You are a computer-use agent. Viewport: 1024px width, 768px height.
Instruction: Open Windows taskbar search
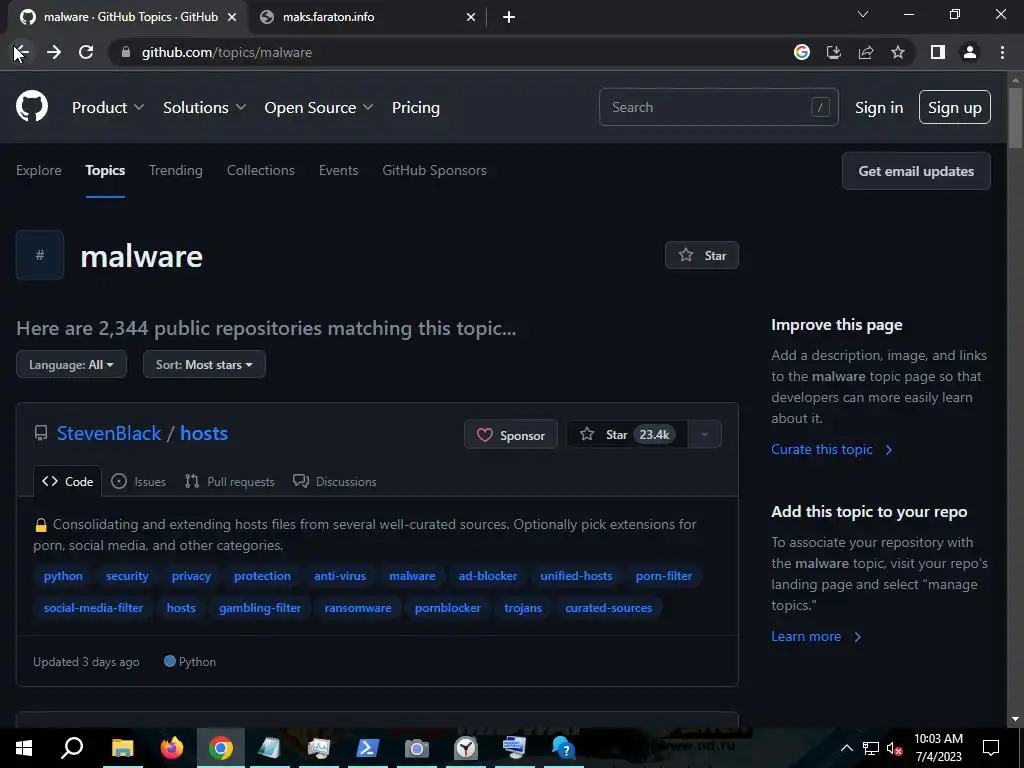72,748
